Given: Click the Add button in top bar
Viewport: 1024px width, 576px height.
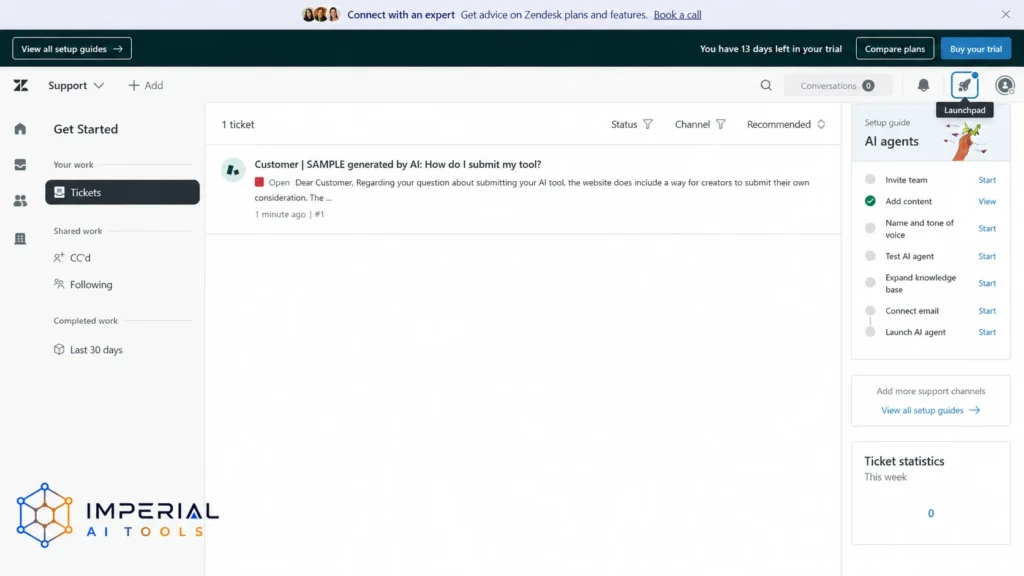Looking at the screenshot, I should click(x=146, y=86).
